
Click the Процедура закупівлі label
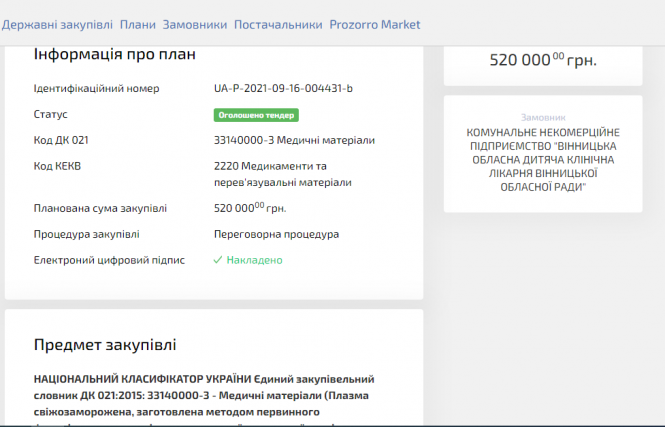pos(87,234)
